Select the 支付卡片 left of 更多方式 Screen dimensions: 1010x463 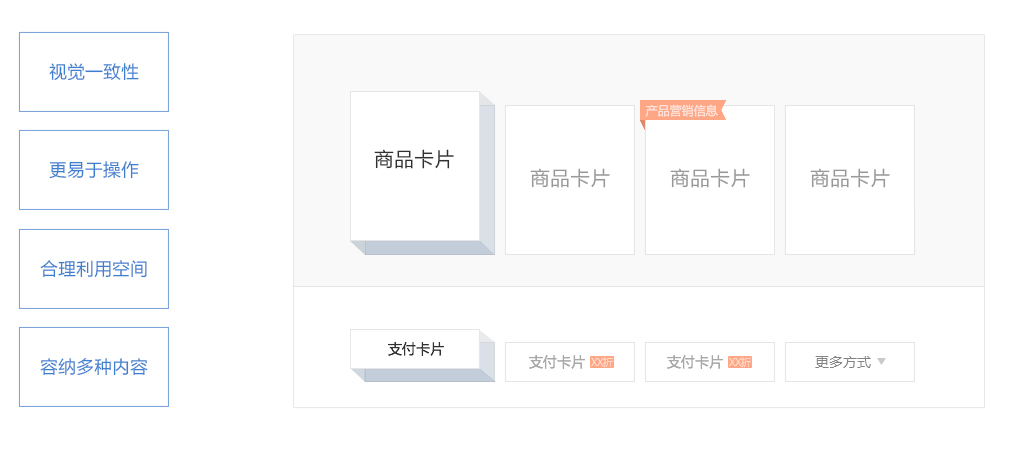710,362
